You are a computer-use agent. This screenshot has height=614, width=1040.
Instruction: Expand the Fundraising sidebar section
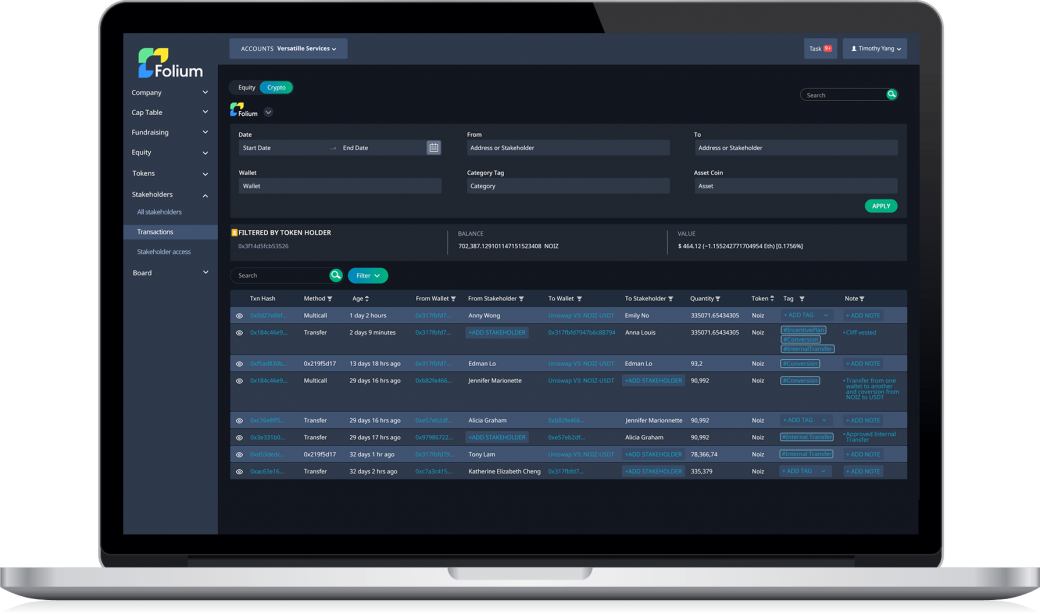tap(170, 132)
